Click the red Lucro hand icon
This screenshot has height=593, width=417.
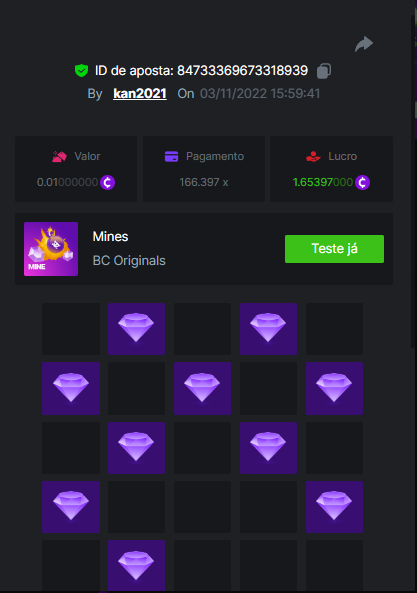coord(313,156)
